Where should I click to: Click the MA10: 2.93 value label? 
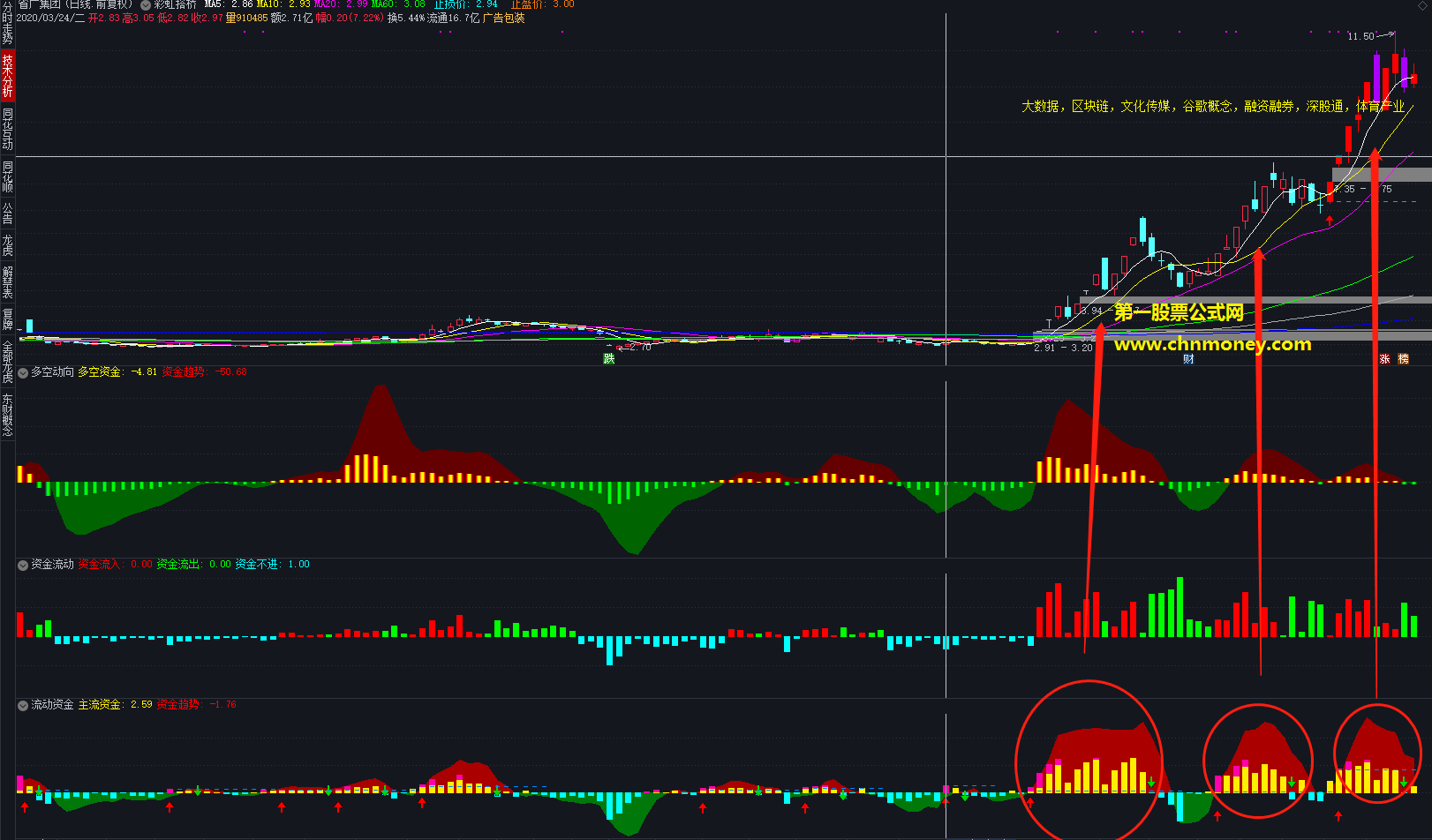tap(283, 4)
